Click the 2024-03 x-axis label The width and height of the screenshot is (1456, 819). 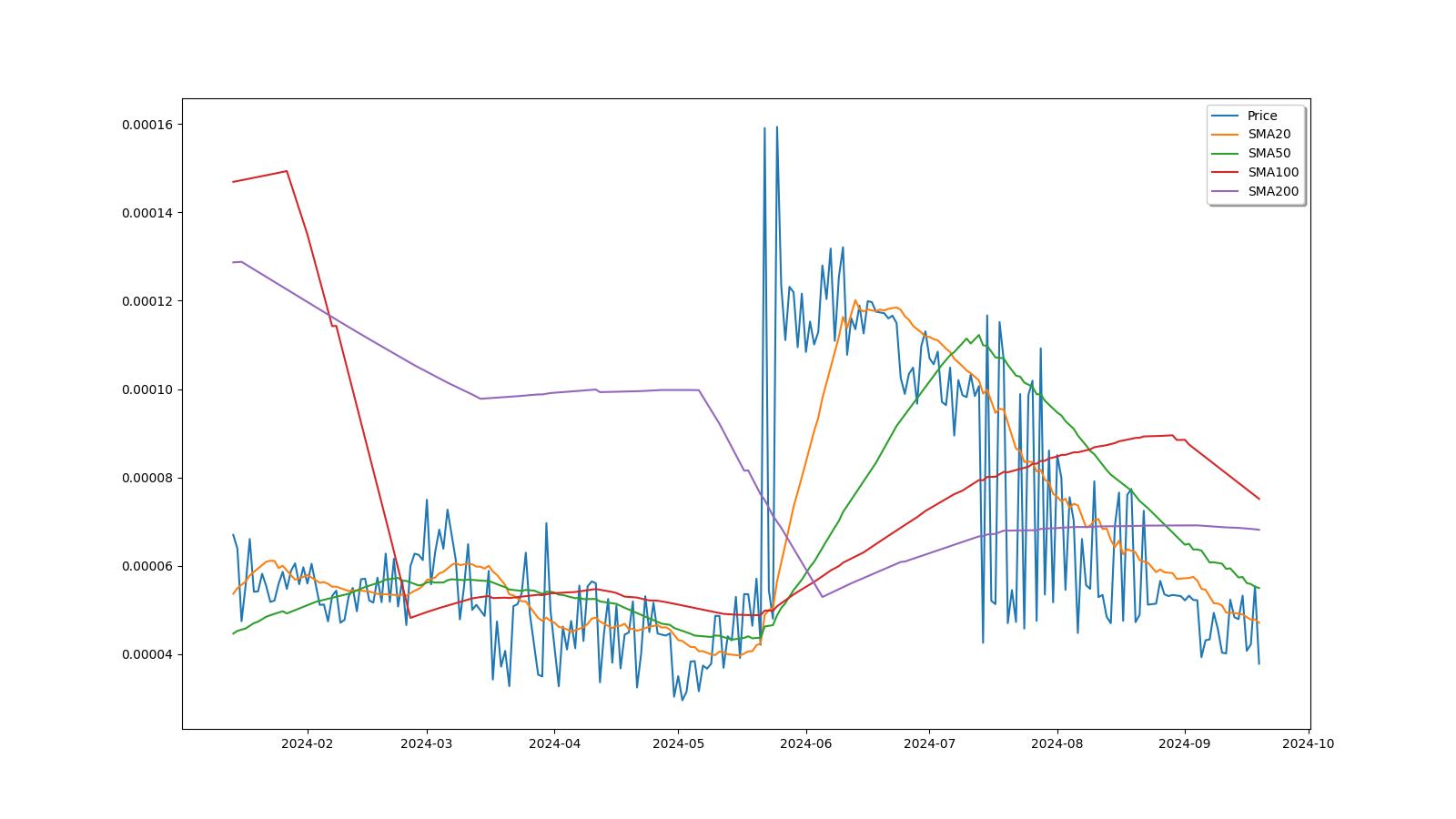[x=426, y=743]
